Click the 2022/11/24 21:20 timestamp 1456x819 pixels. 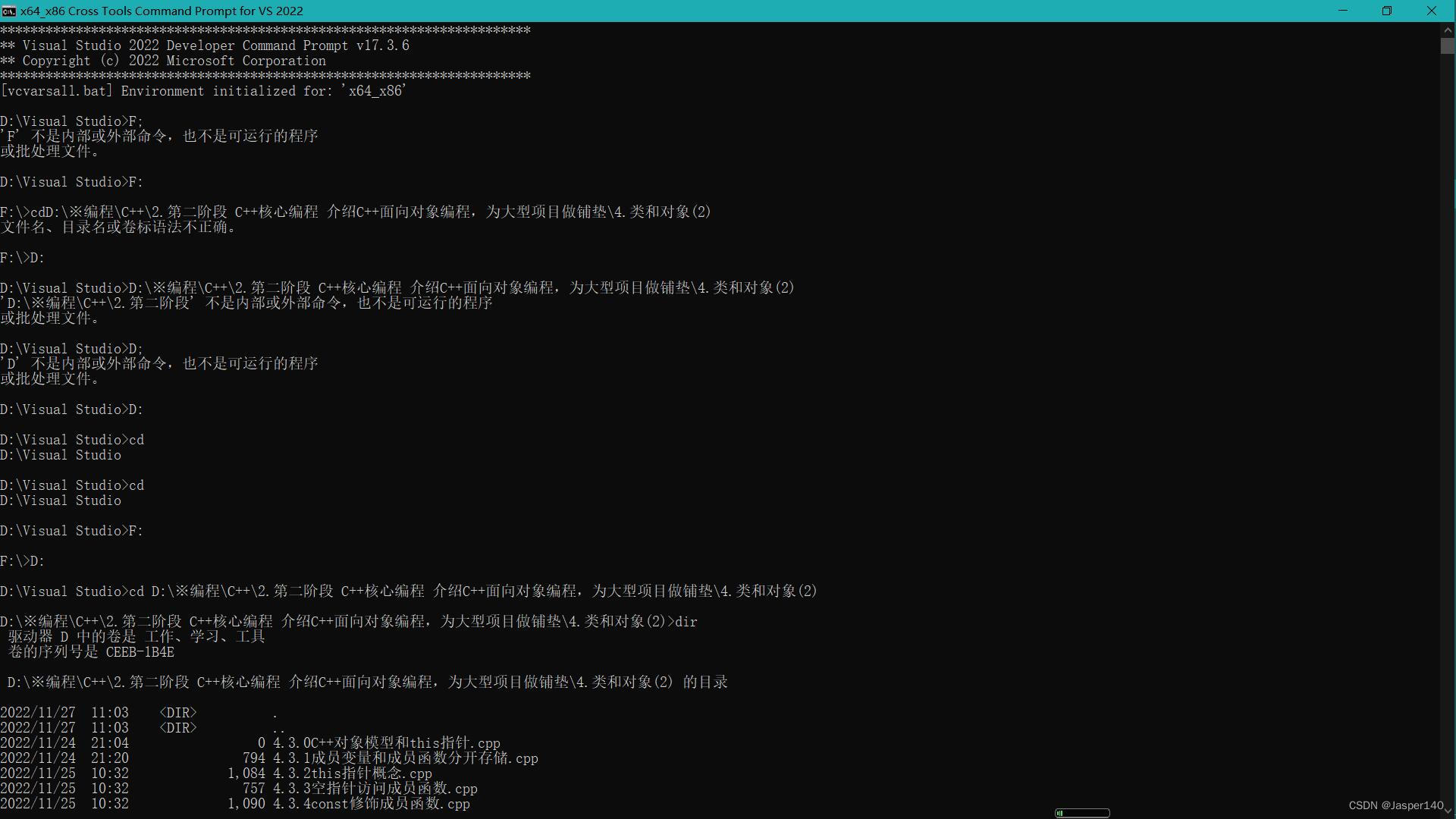(x=64, y=758)
